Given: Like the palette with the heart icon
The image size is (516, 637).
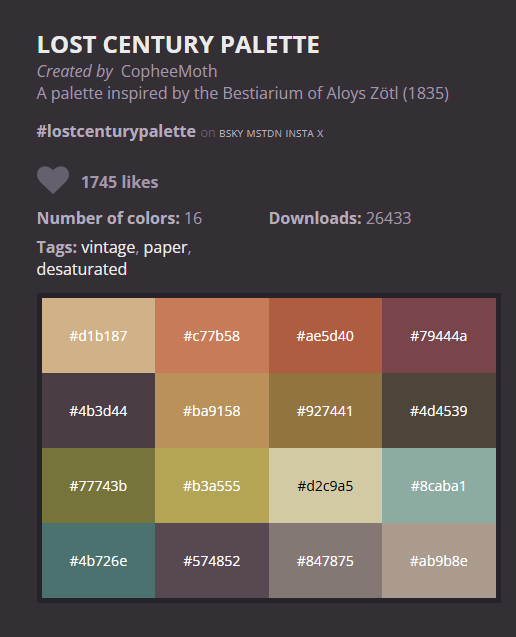Looking at the screenshot, I should 53,180.
